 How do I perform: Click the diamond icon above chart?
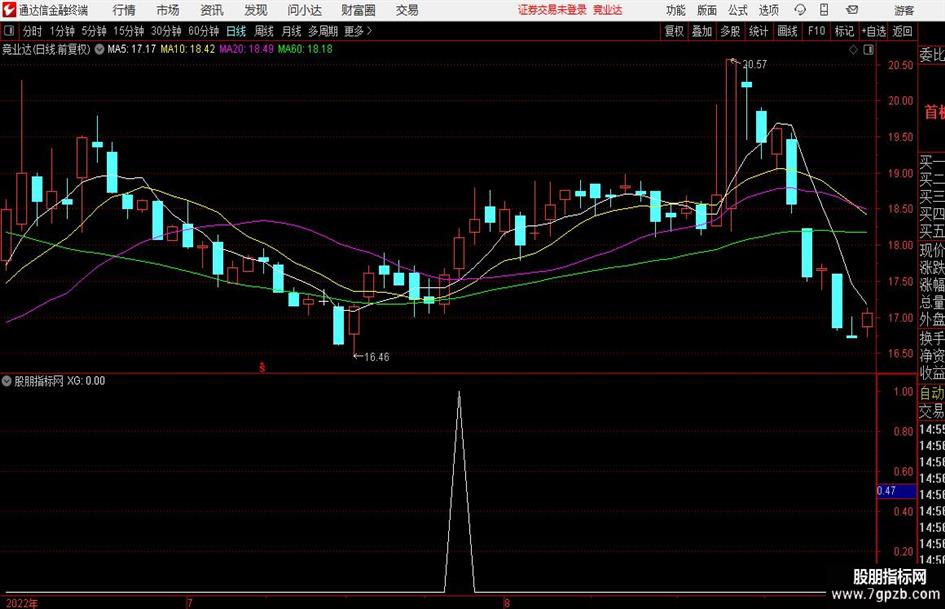coord(853,50)
